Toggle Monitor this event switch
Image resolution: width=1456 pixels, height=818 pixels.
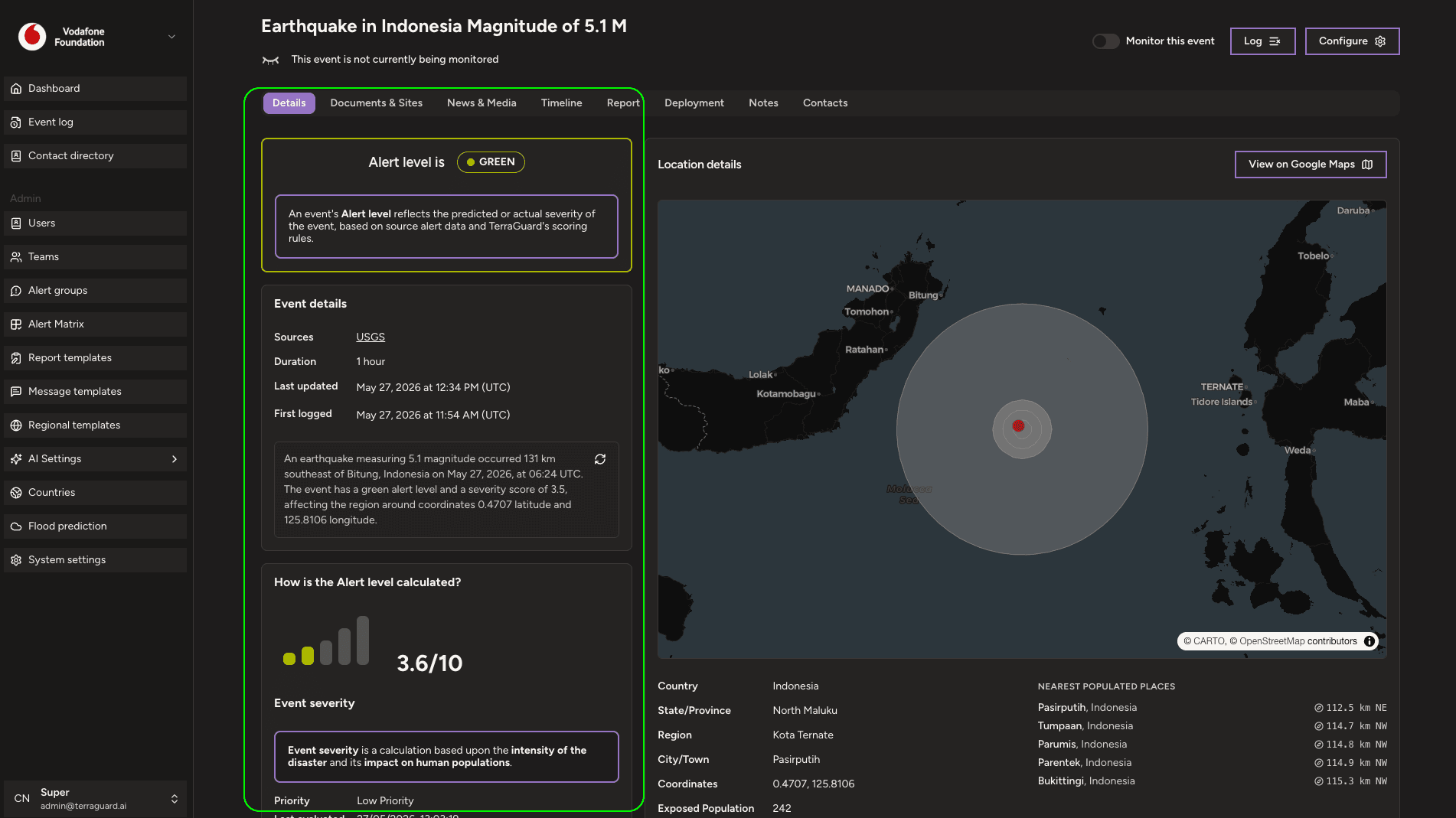click(1105, 41)
